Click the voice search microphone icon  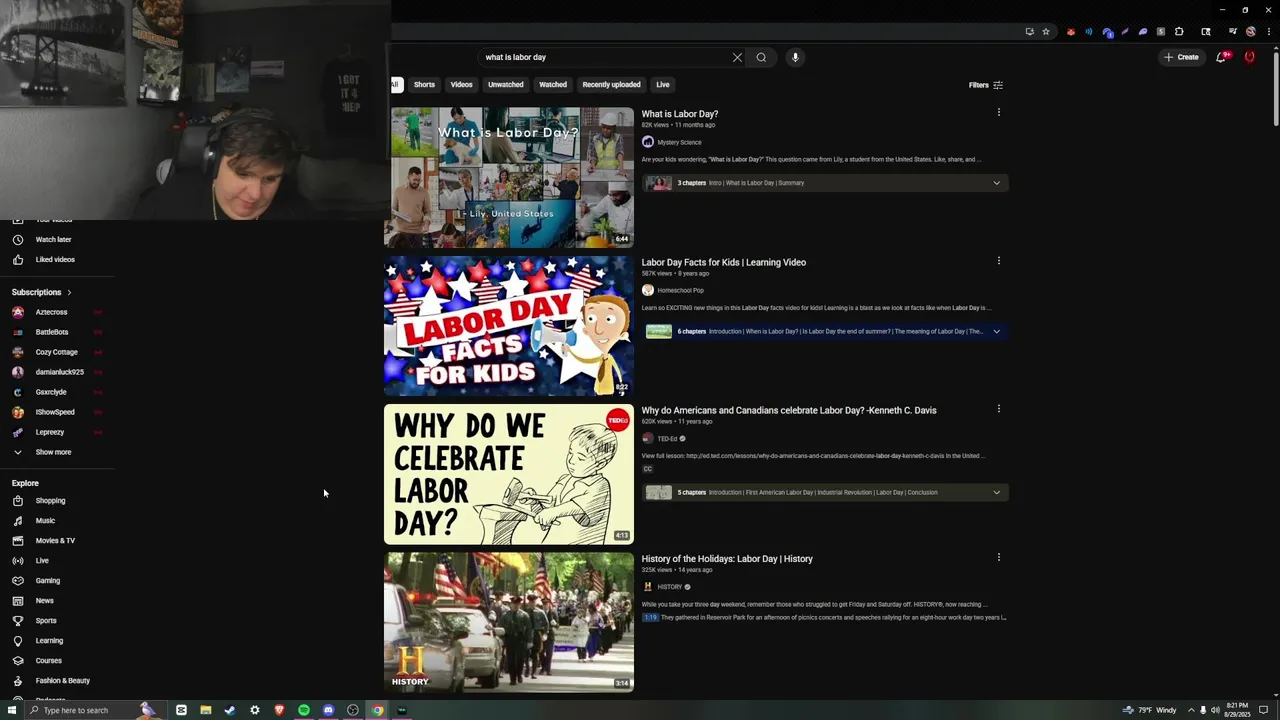click(795, 57)
